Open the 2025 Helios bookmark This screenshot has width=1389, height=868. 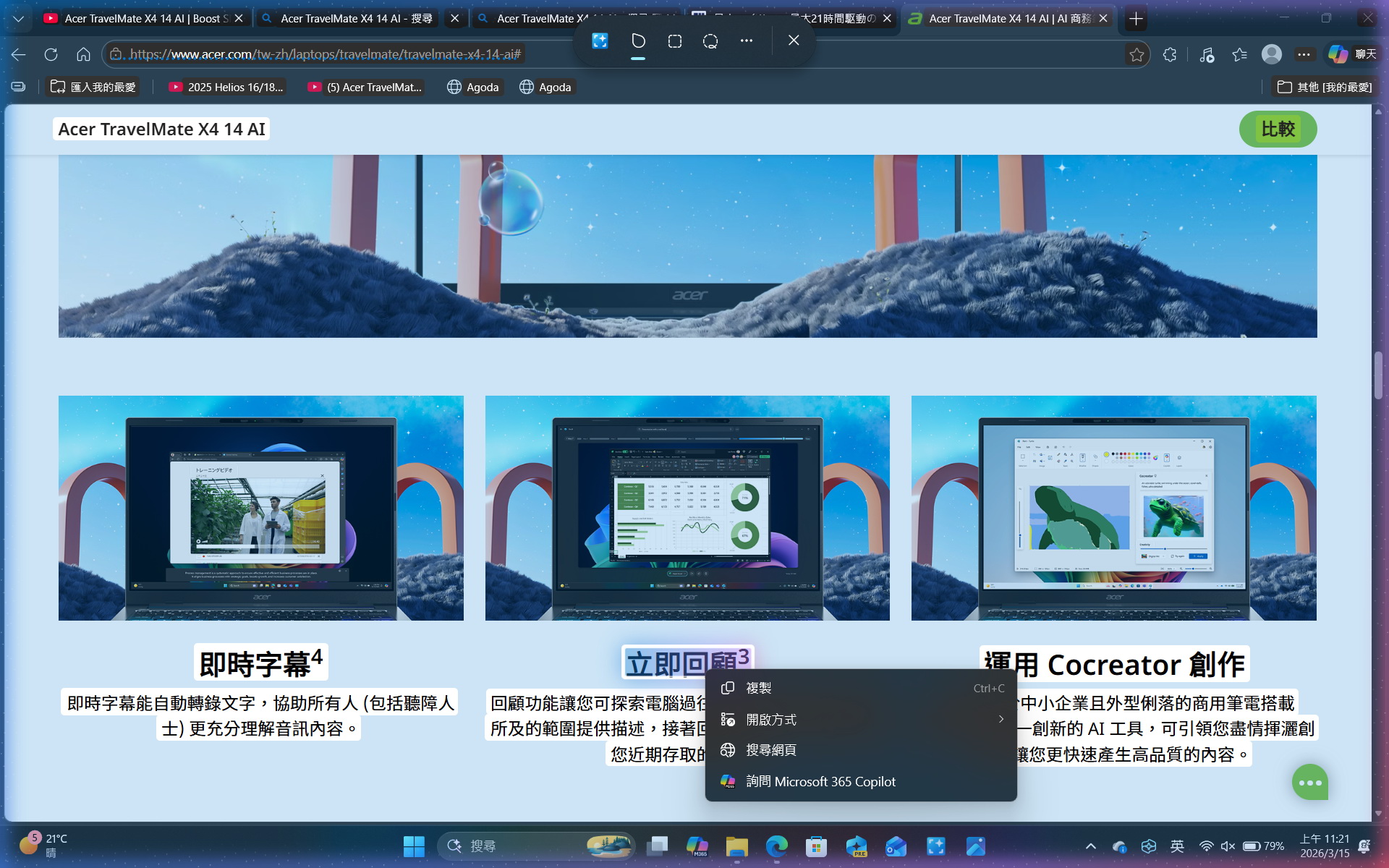[x=226, y=87]
